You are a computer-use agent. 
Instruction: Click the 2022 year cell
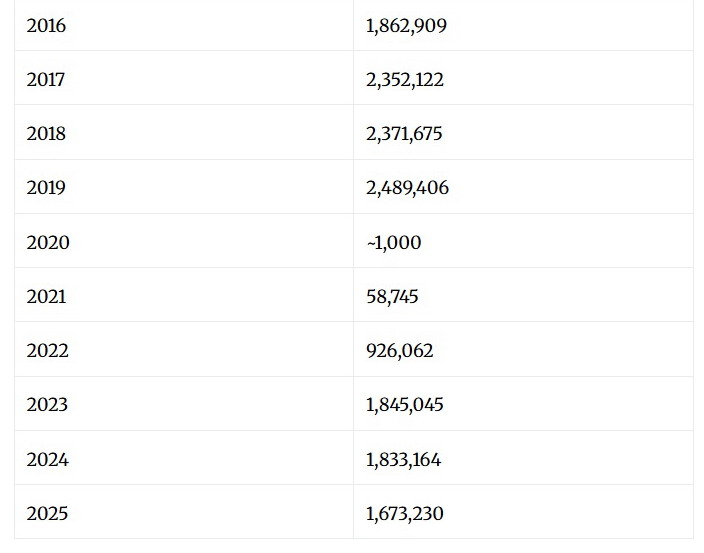coord(47,351)
